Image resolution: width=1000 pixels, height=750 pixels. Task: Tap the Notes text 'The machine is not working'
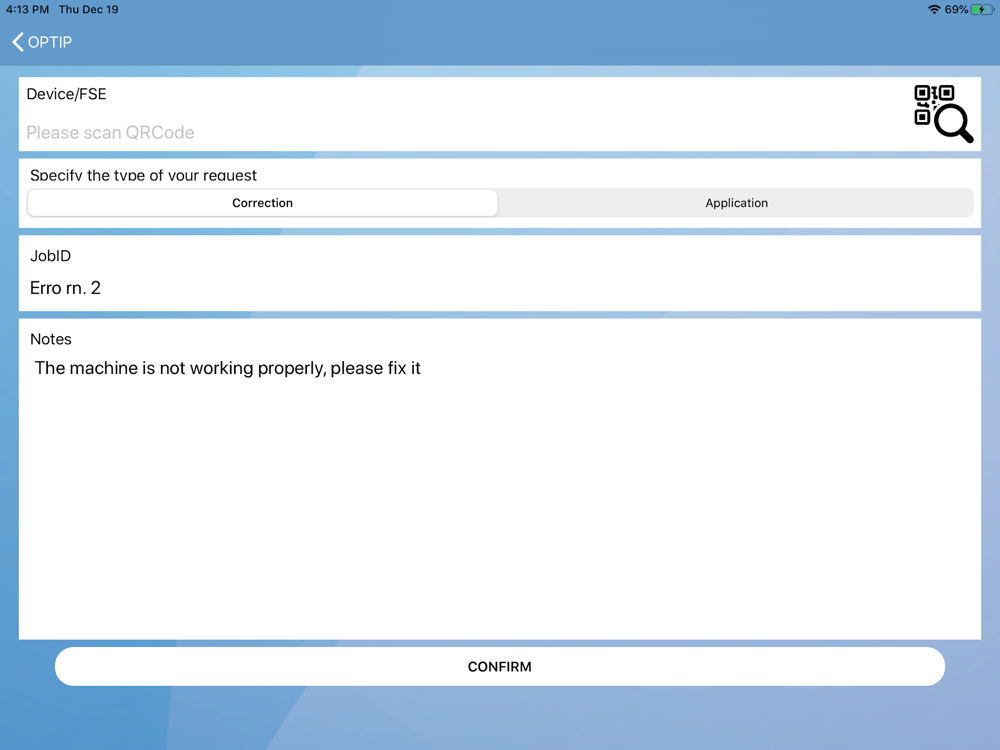pyautogui.click(x=228, y=368)
